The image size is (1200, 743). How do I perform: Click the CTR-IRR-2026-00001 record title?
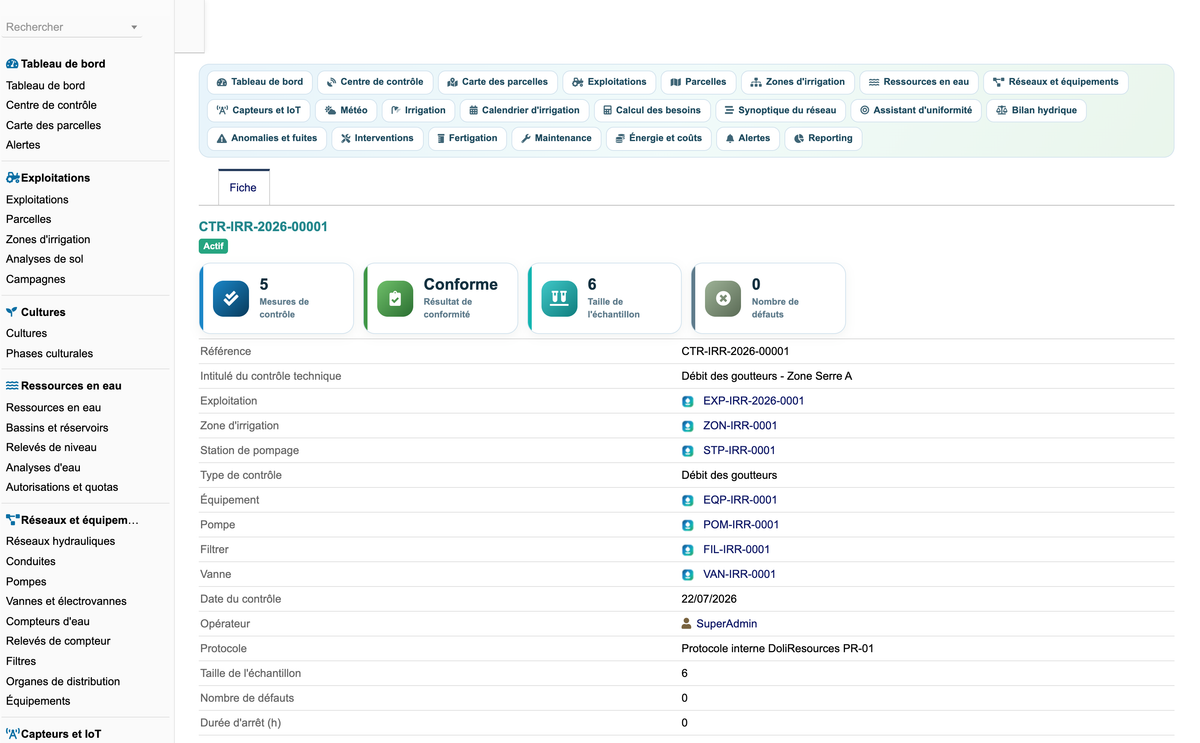263,227
